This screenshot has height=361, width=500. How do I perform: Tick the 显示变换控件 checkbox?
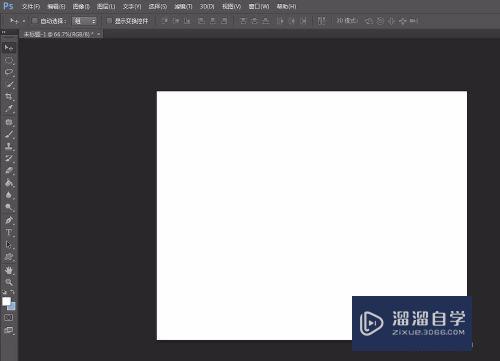[x=109, y=21]
